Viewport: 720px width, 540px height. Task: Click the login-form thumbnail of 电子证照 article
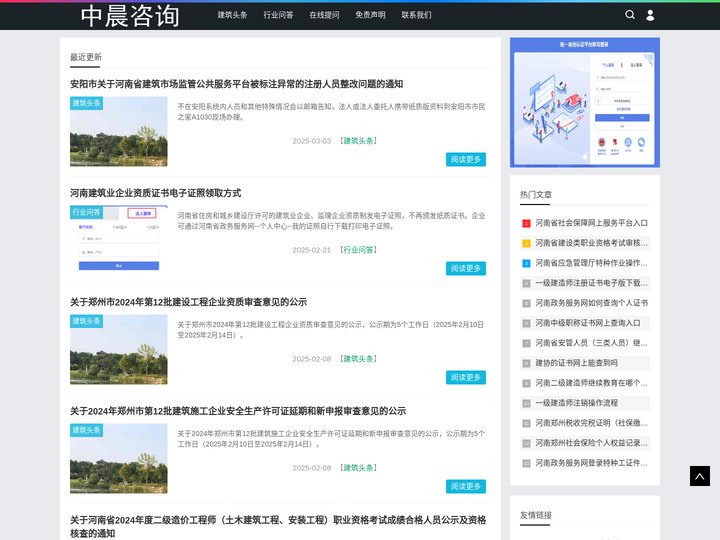point(118,239)
